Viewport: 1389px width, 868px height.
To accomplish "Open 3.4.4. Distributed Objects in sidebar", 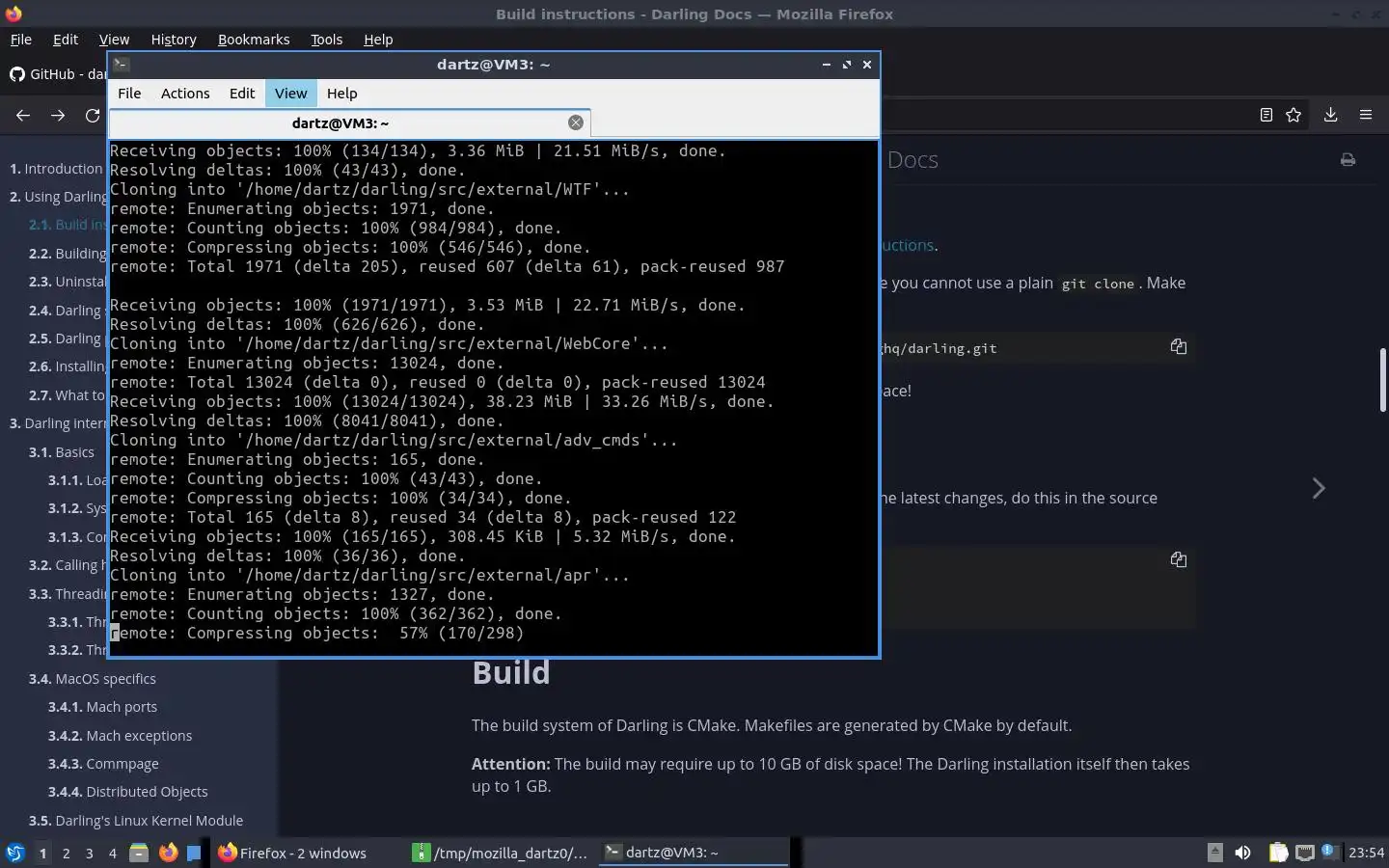I will 128,792.
